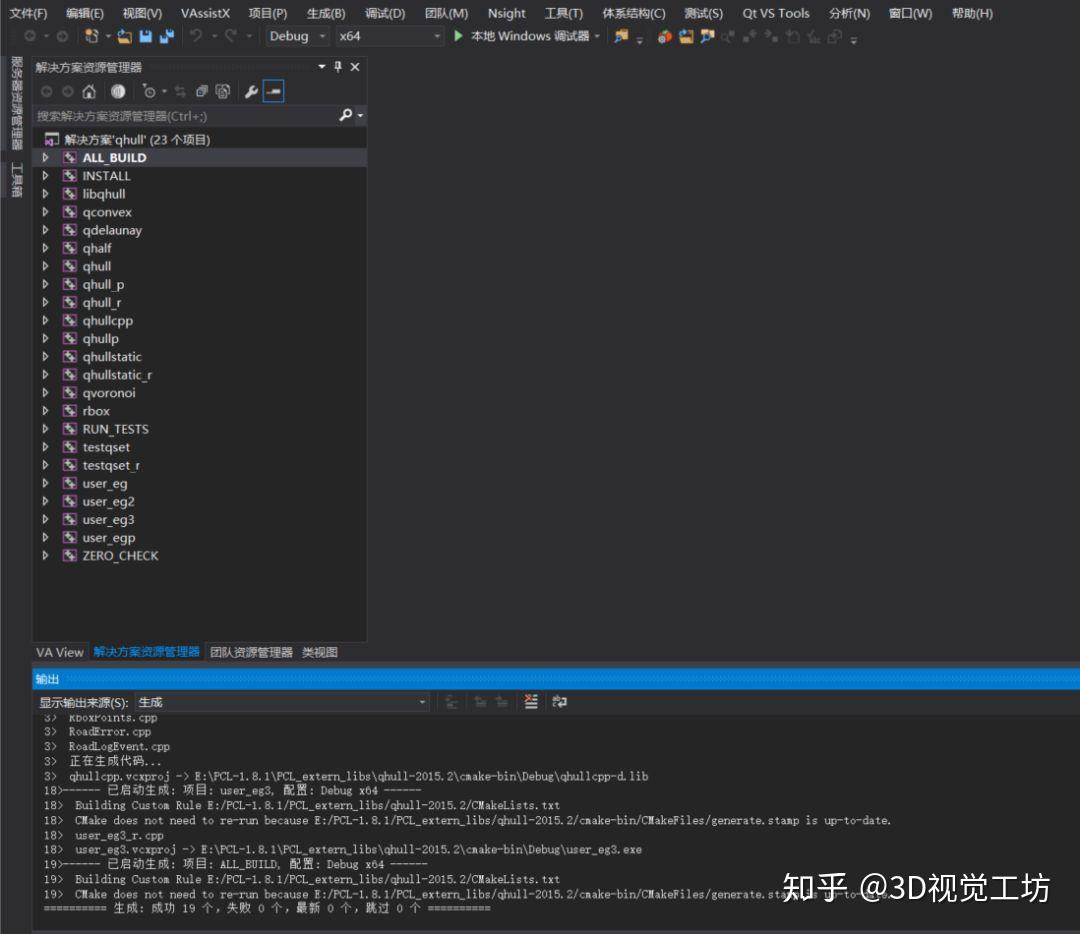Toggle word wrap in the Output window
The height and width of the screenshot is (934, 1080).
pos(559,702)
